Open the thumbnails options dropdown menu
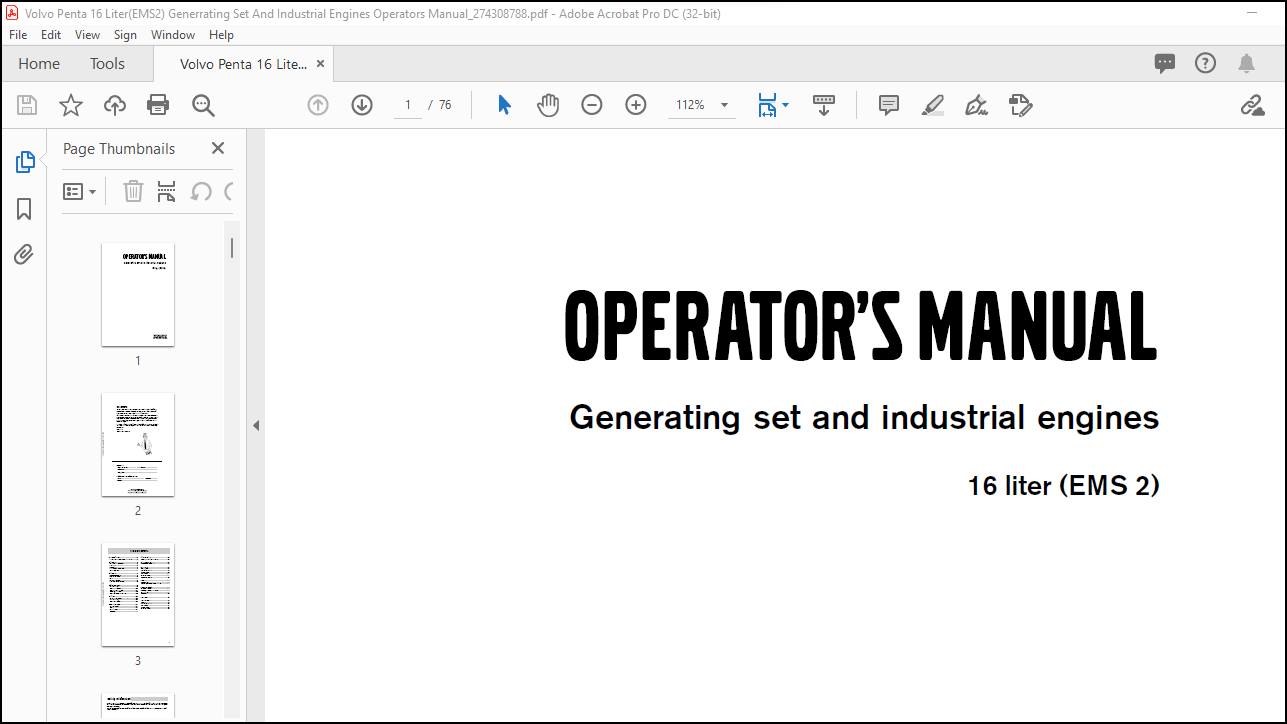1287x724 pixels. pyautogui.click(x=80, y=191)
